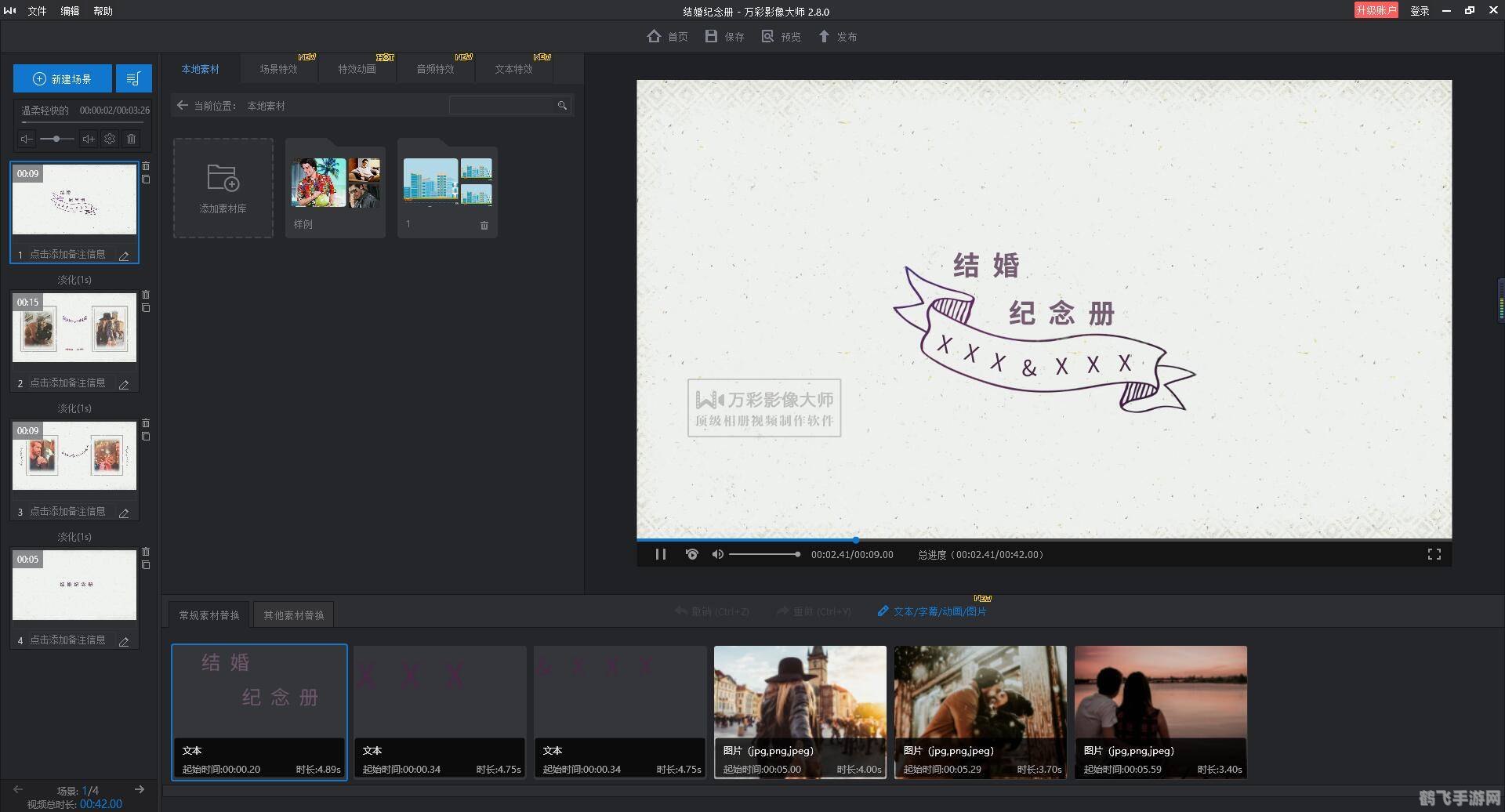The image size is (1505, 812).
Task: Edit the note of scene 1
Action: pos(124,256)
